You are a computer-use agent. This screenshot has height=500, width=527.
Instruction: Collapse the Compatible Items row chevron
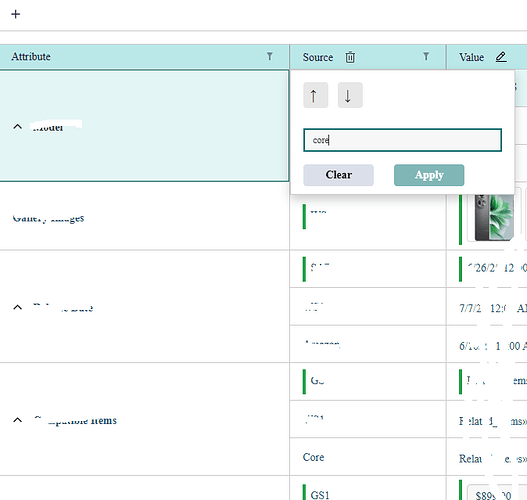[17, 420]
